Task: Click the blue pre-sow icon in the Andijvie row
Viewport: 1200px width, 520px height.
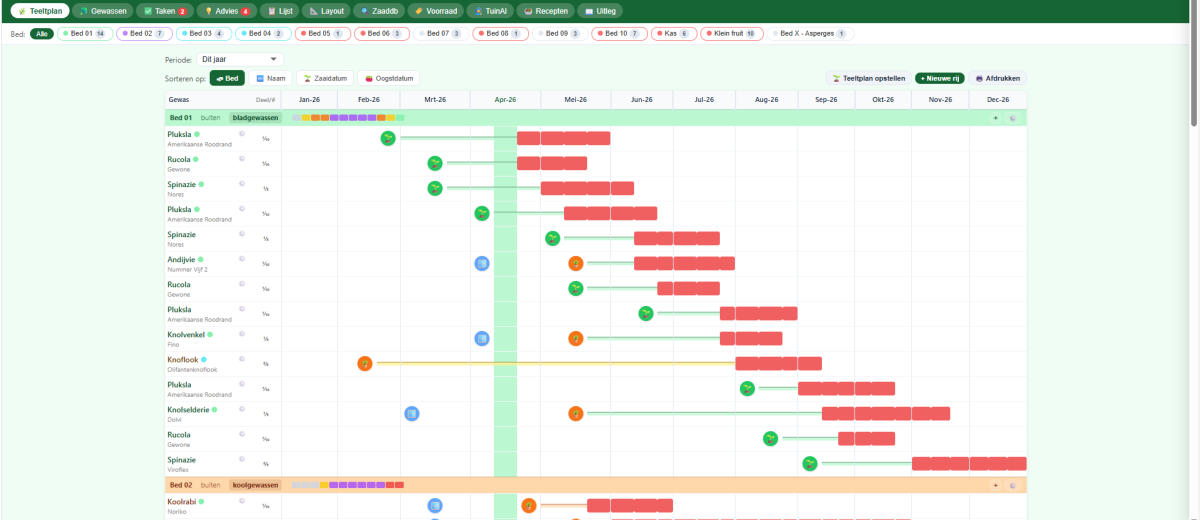Action: pos(482,263)
